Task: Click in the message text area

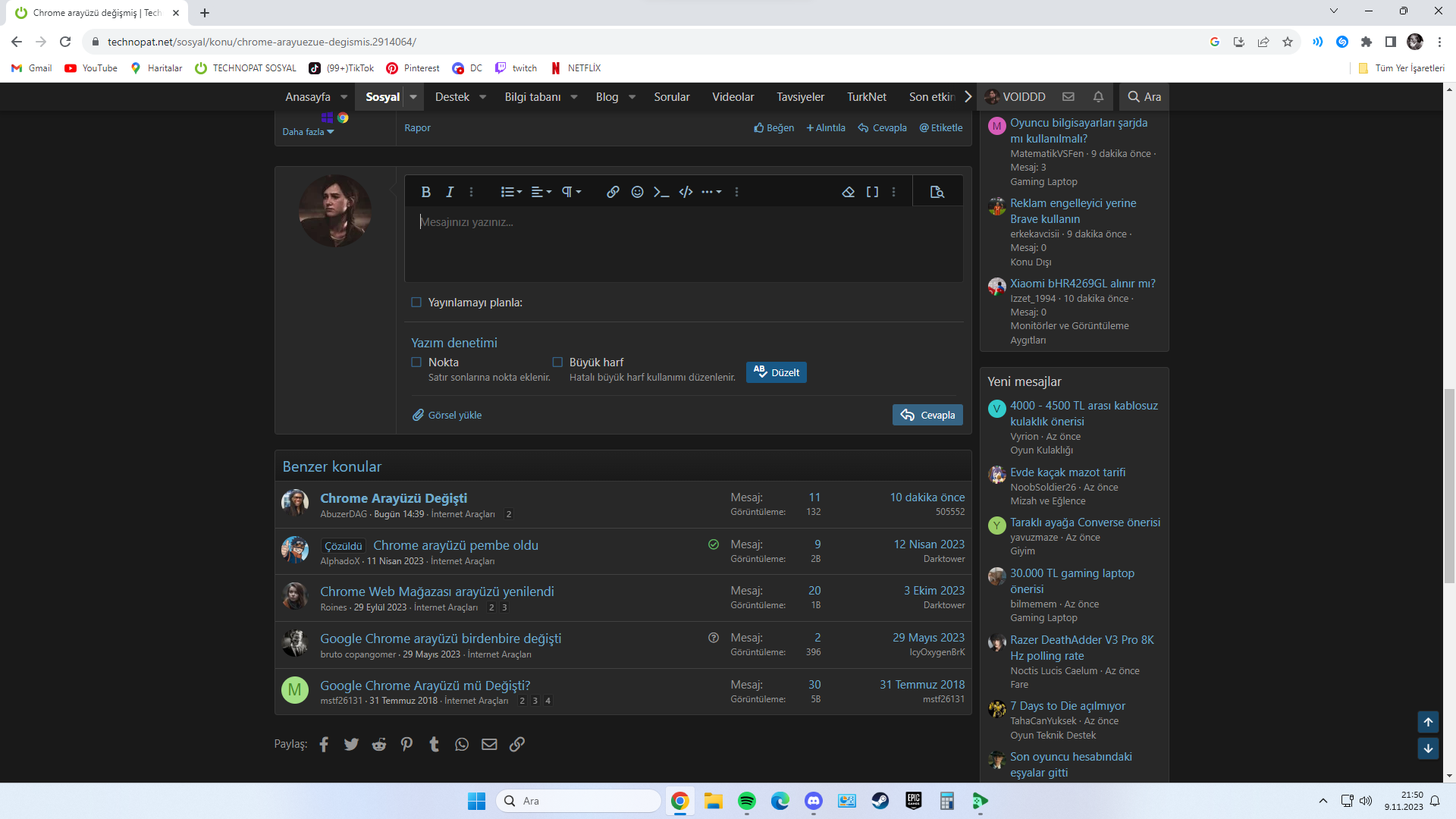Action: pos(682,243)
